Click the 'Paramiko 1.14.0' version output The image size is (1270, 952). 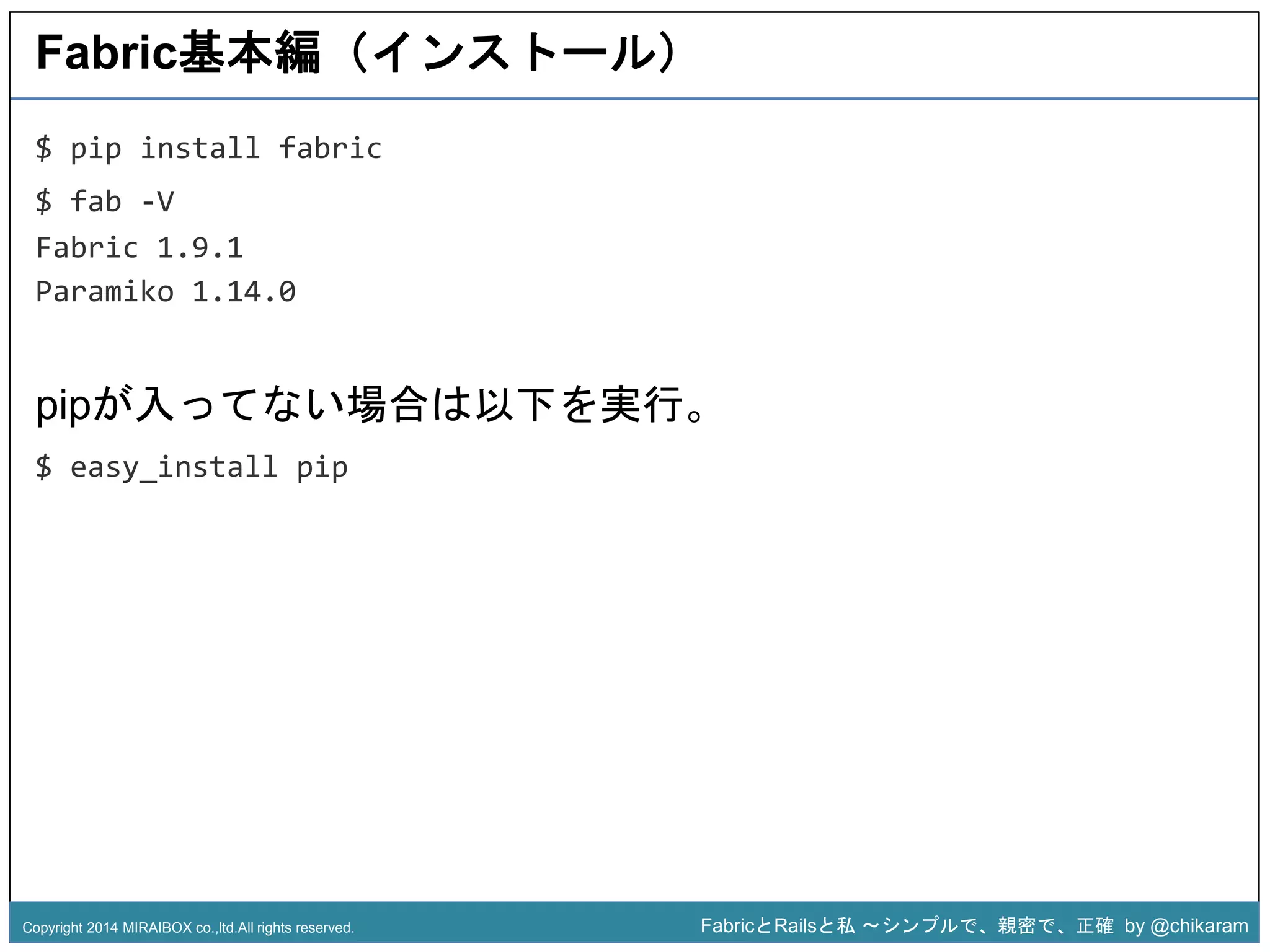[166, 291]
